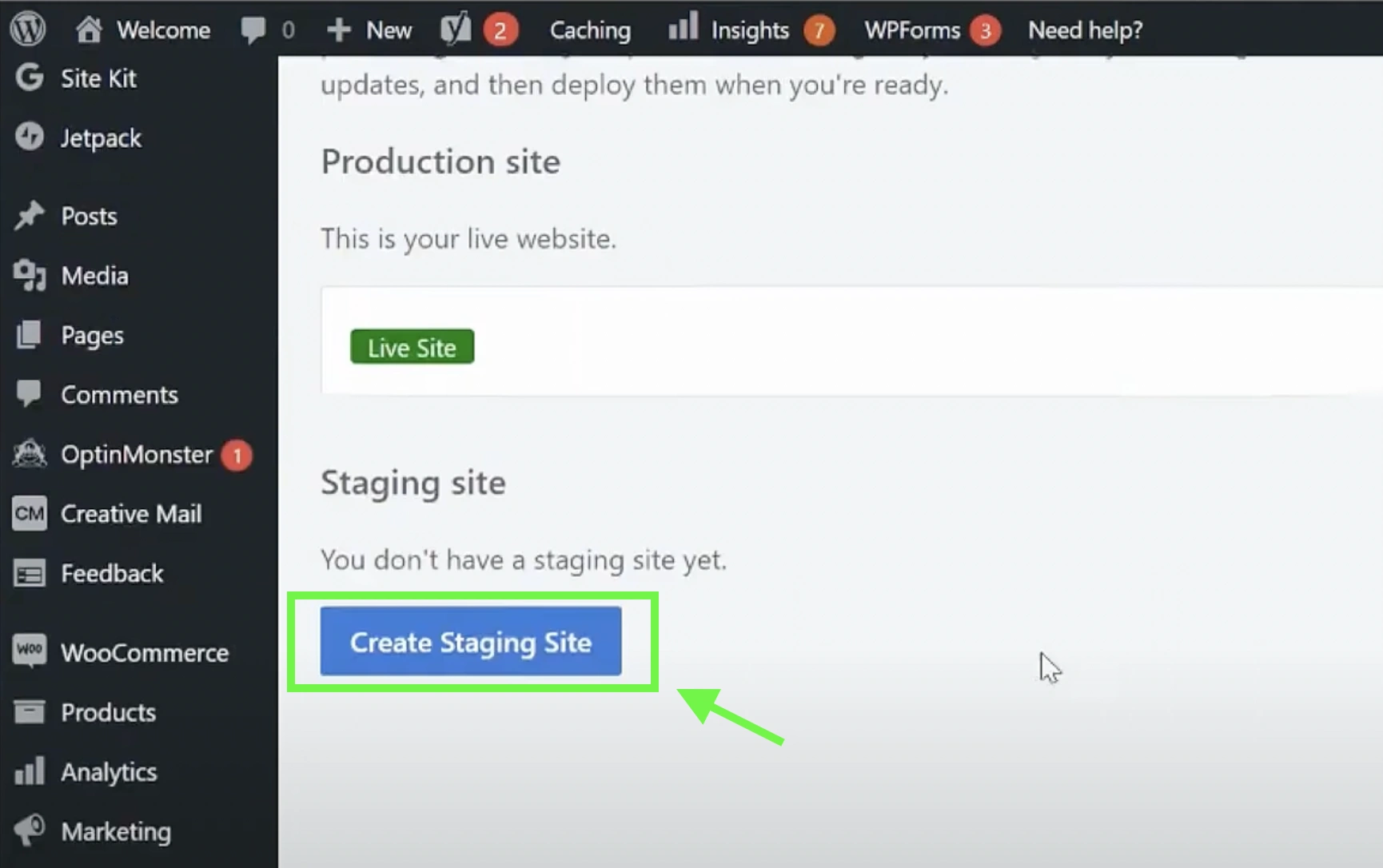The width and height of the screenshot is (1383, 868).
Task: Open the Yoast SEO icon in admin bar
Action: pyautogui.click(x=456, y=30)
